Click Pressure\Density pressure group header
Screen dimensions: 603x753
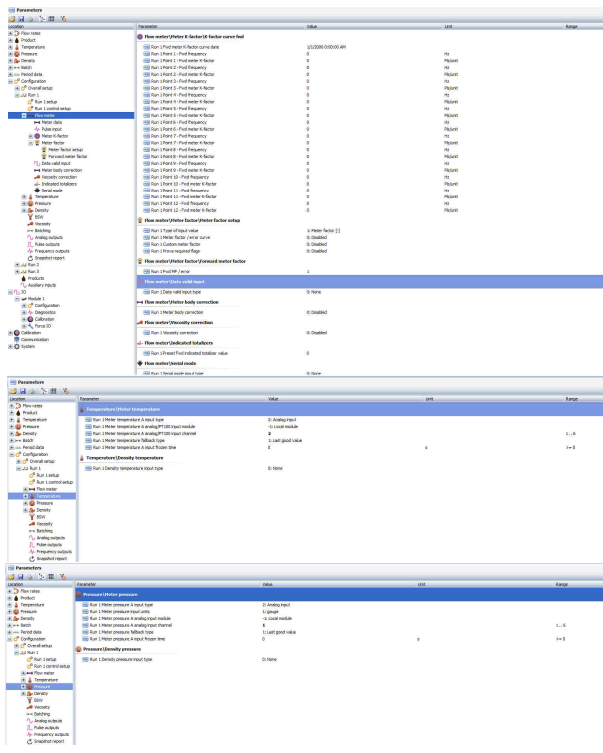click(112, 649)
